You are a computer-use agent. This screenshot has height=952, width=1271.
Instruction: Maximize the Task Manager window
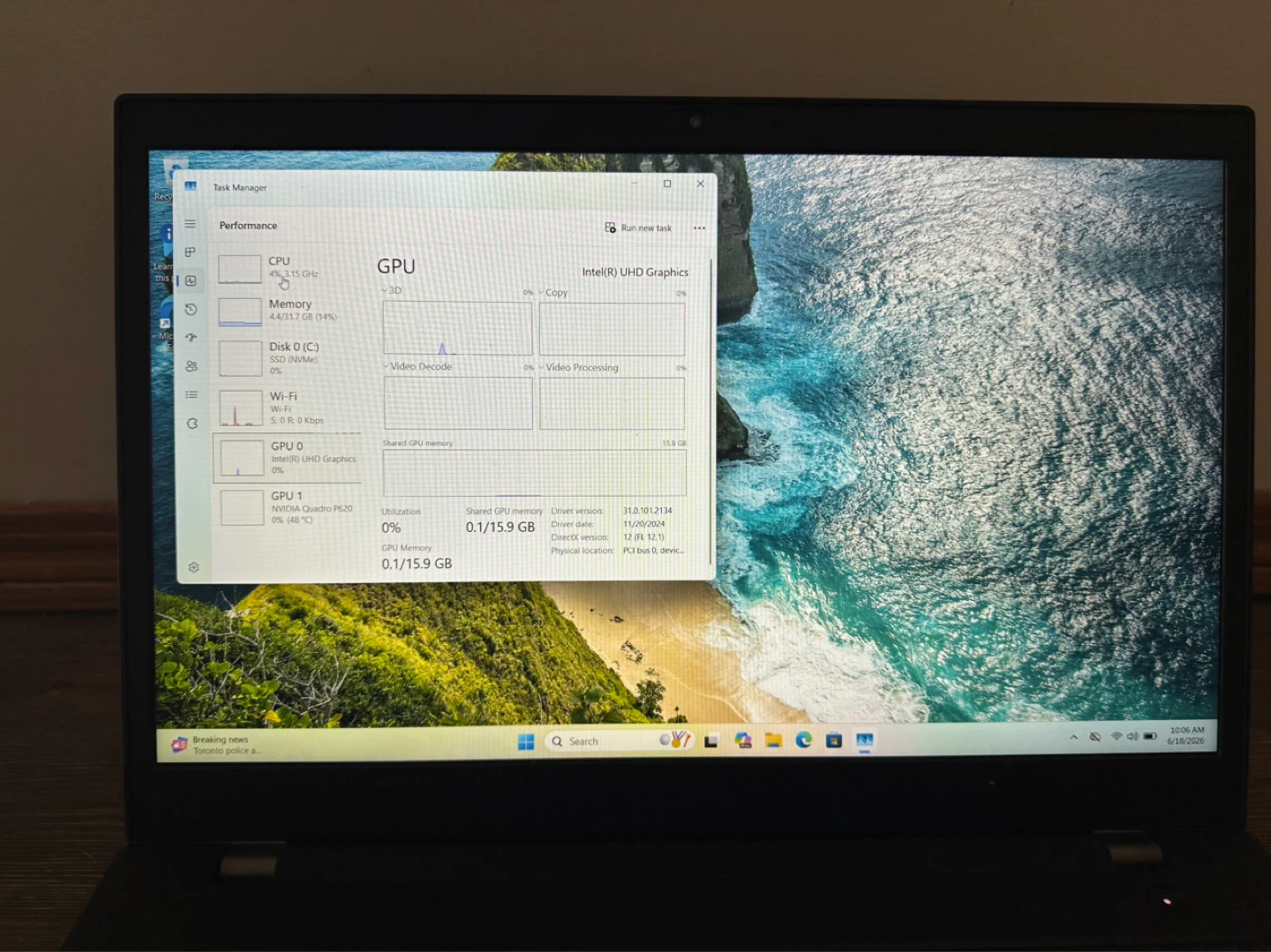667,184
